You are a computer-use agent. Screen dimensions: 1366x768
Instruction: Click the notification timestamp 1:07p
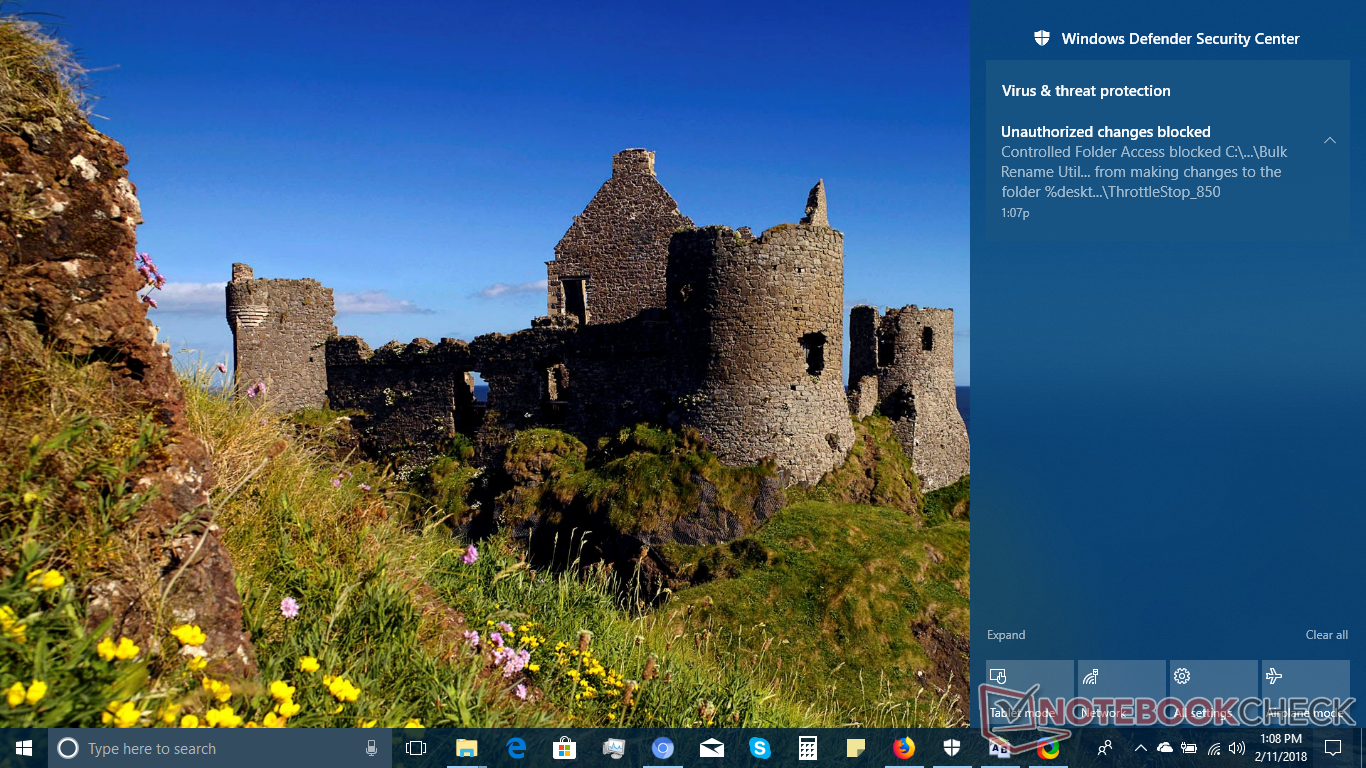1015,213
